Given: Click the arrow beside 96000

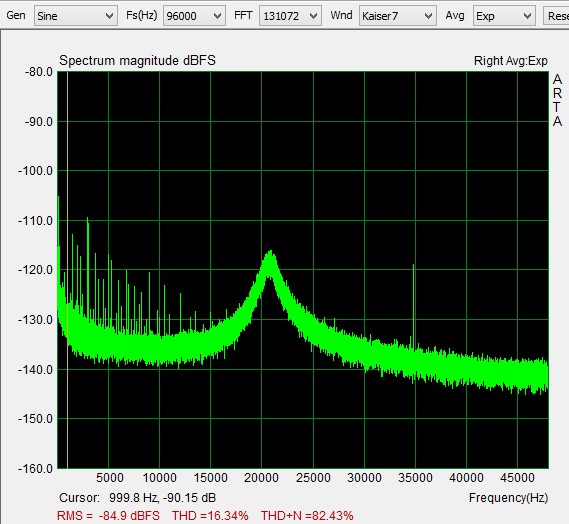Looking at the screenshot, I should (x=217, y=16).
